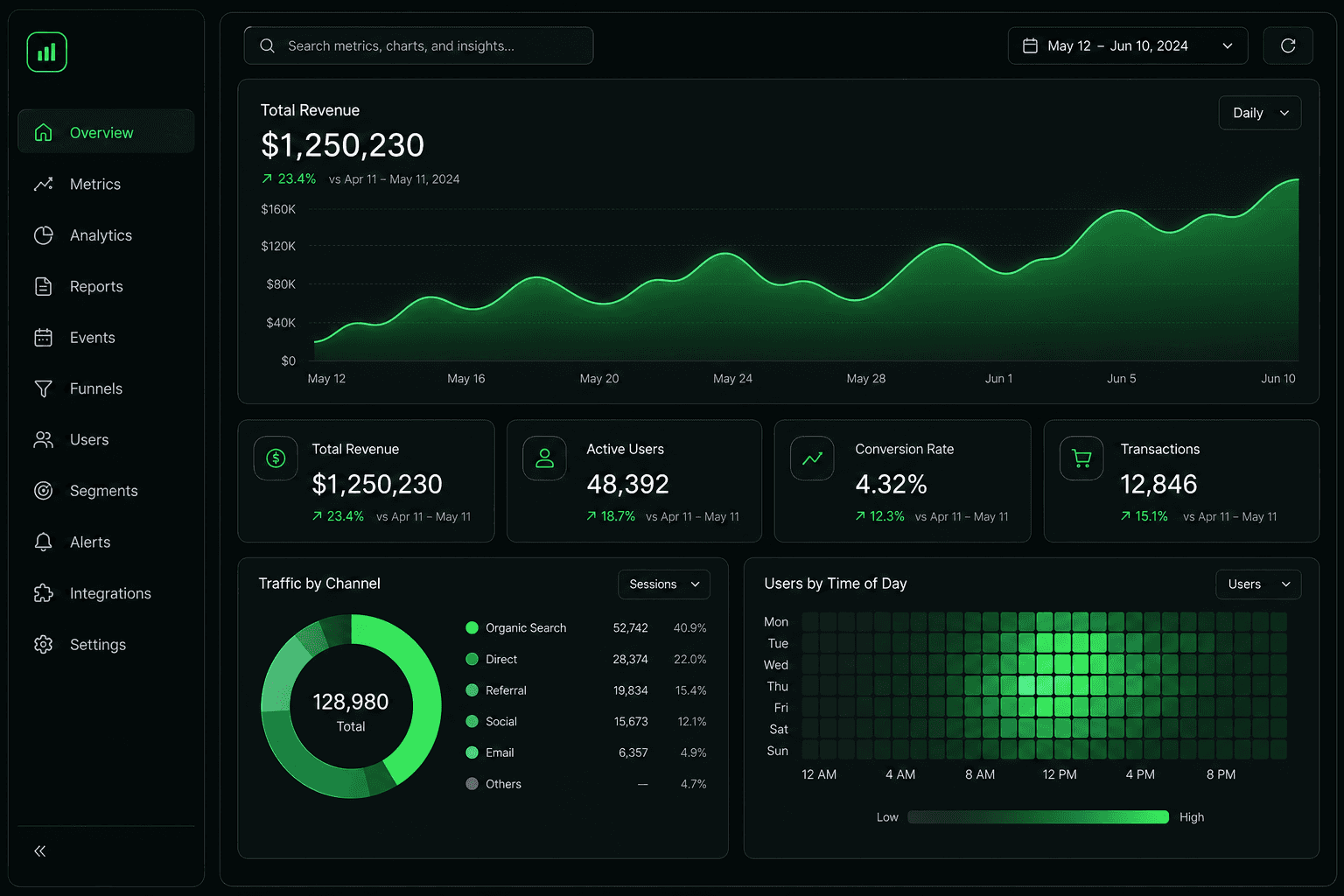Click the 18.7% growth indicator
Viewport: 1344px width, 896px height.
[611, 516]
